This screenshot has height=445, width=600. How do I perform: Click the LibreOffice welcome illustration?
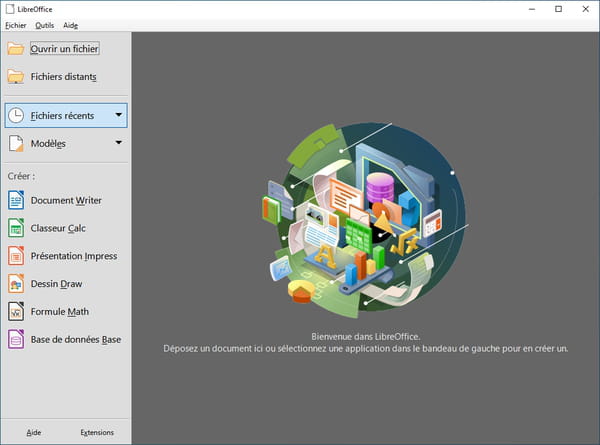(x=365, y=220)
